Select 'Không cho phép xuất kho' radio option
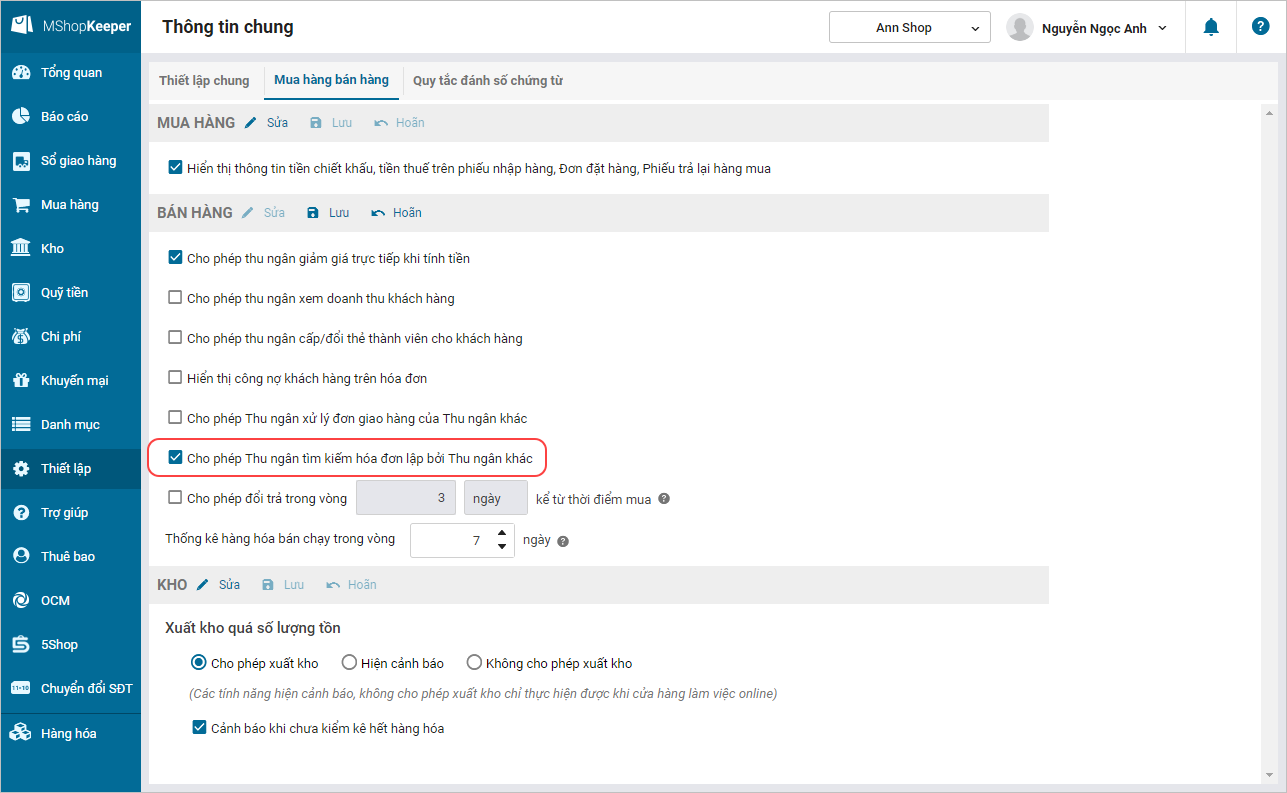 click(474, 663)
